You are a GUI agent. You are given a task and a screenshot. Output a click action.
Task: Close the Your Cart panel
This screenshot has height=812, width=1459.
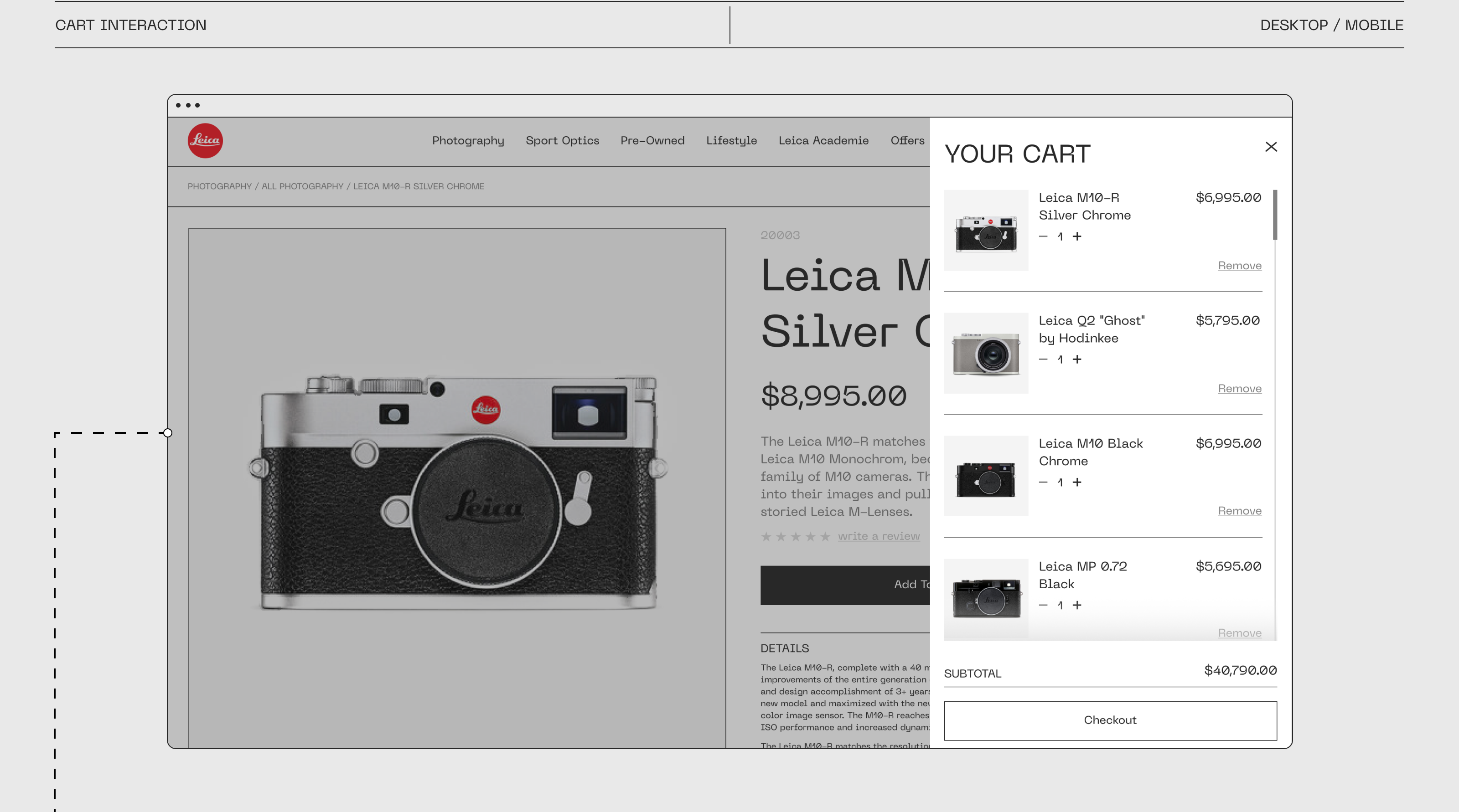point(1270,147)
